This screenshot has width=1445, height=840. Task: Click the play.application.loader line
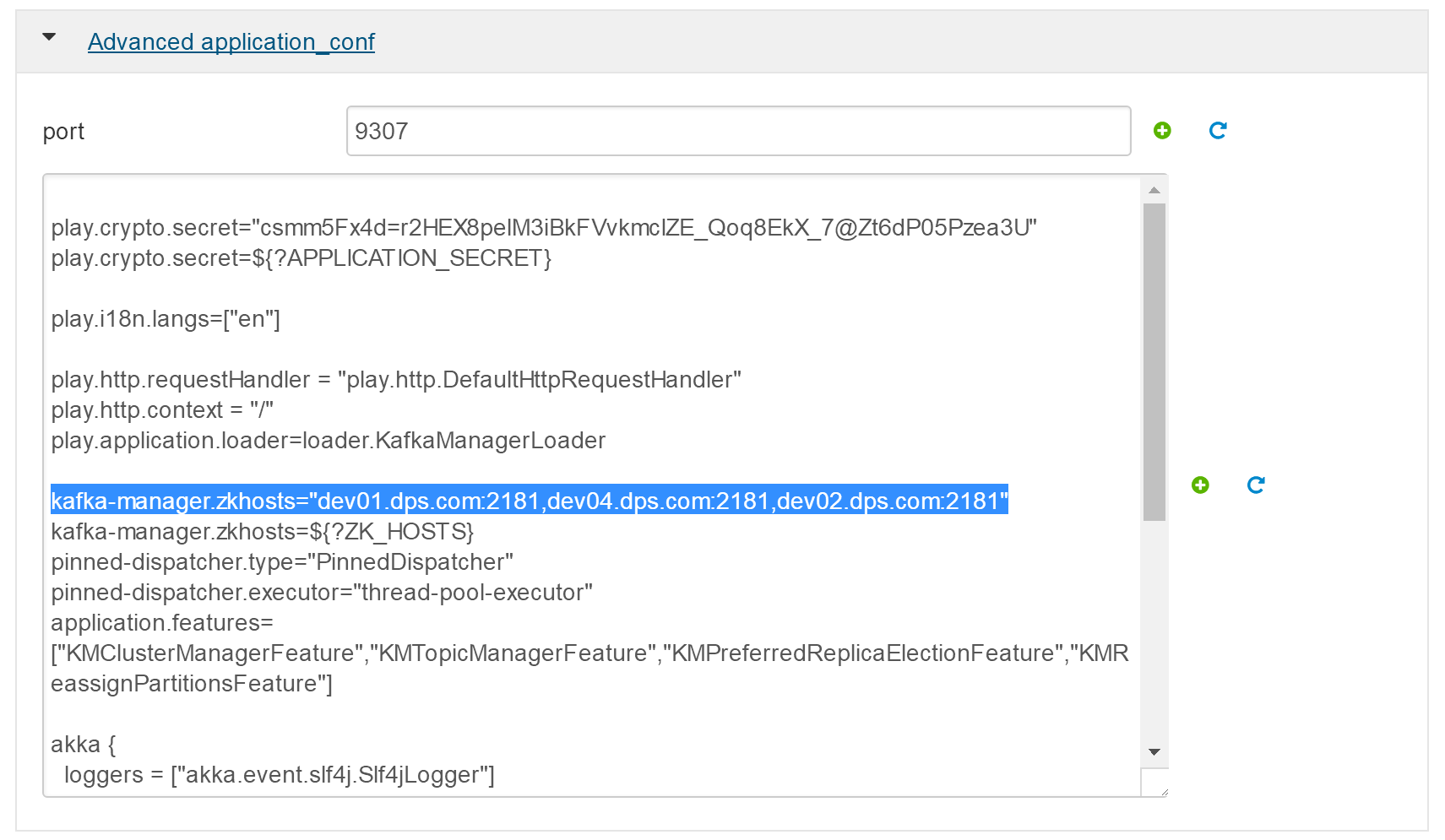pyautogui.click(x=328, y=440)
